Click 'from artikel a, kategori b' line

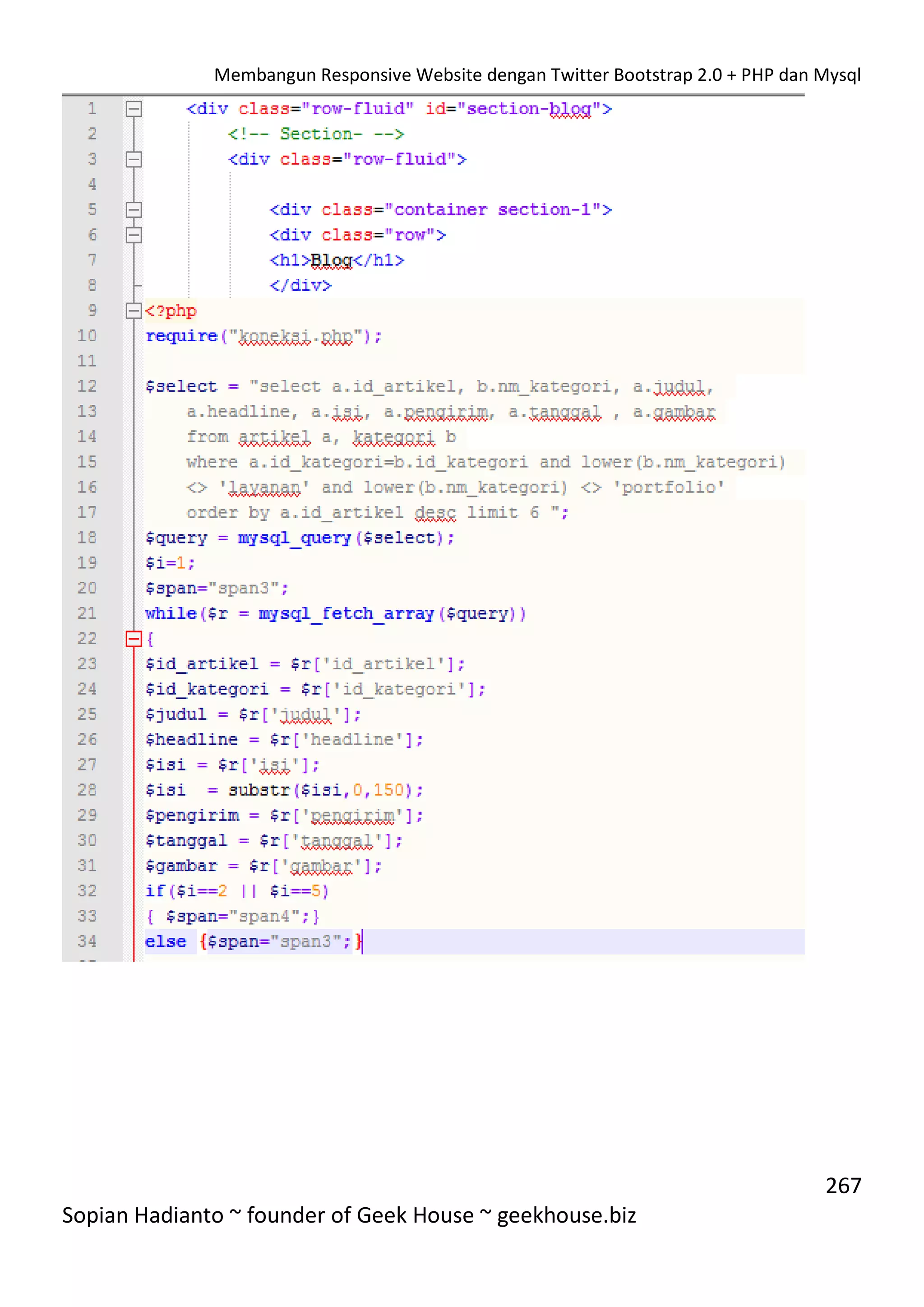(322, 437)
